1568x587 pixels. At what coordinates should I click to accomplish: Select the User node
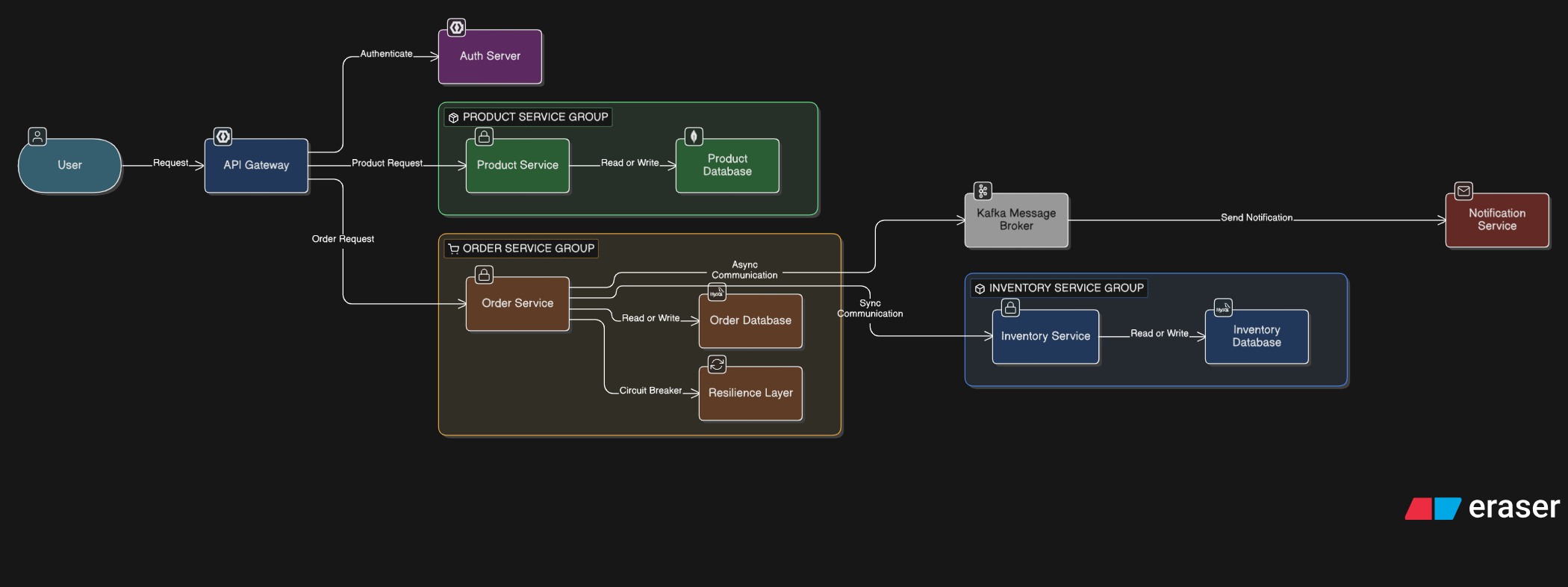tap(69, 166)
